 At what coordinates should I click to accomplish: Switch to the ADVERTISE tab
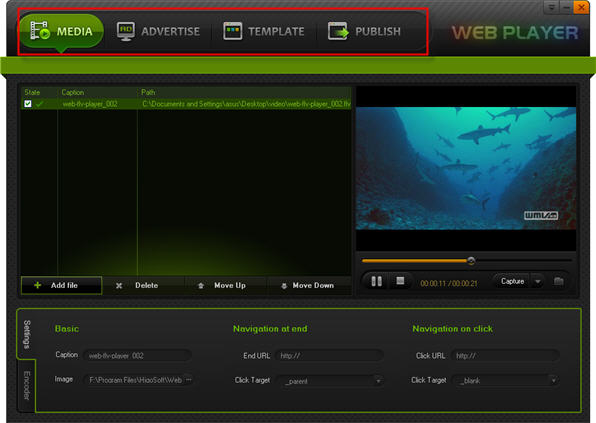[x=159, y=31]
